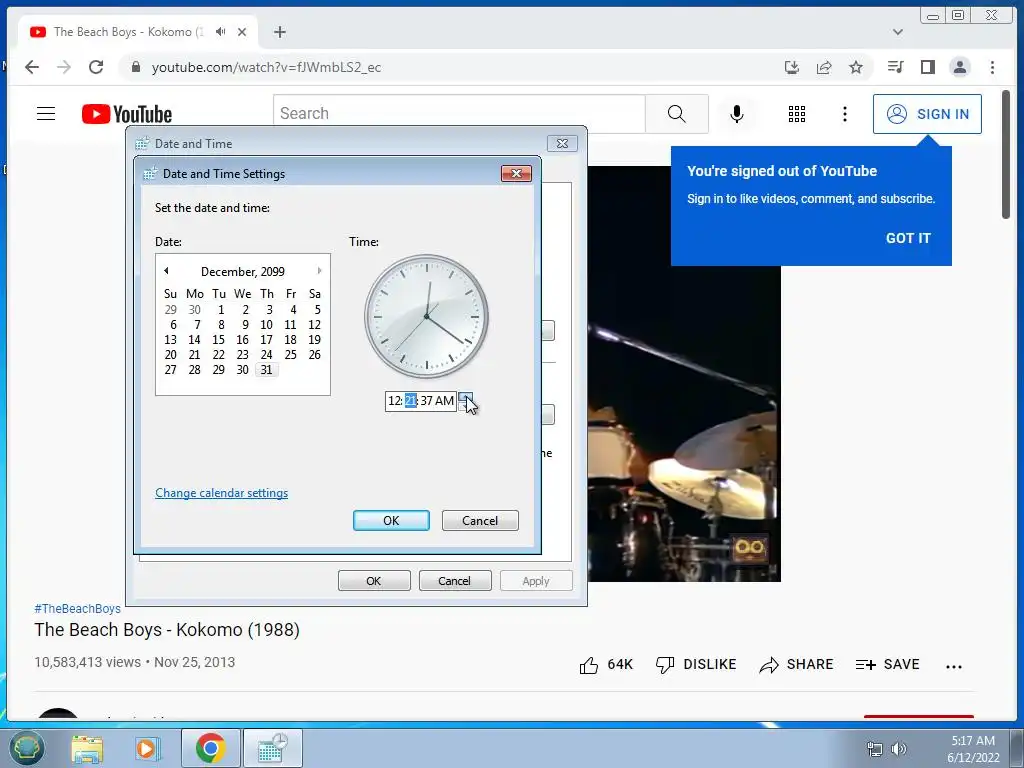Image resolution: width=1024 pixels, height=768 pixels.
Task: Close the Kokomo tab with its X
Action: tap(242, 32)
